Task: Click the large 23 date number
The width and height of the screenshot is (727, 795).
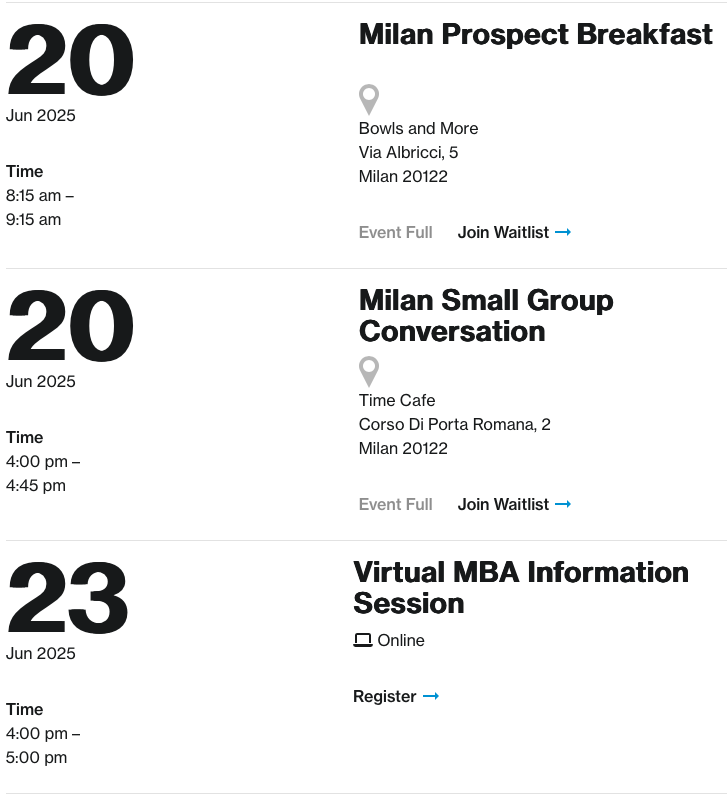Action: [x=67, y=598]
